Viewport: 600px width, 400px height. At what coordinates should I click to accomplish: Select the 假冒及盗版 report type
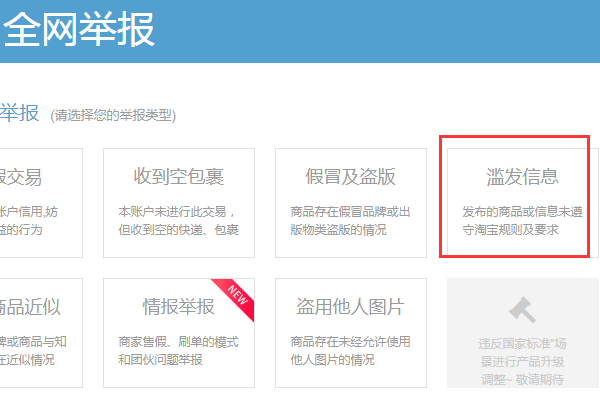[351, 203]
